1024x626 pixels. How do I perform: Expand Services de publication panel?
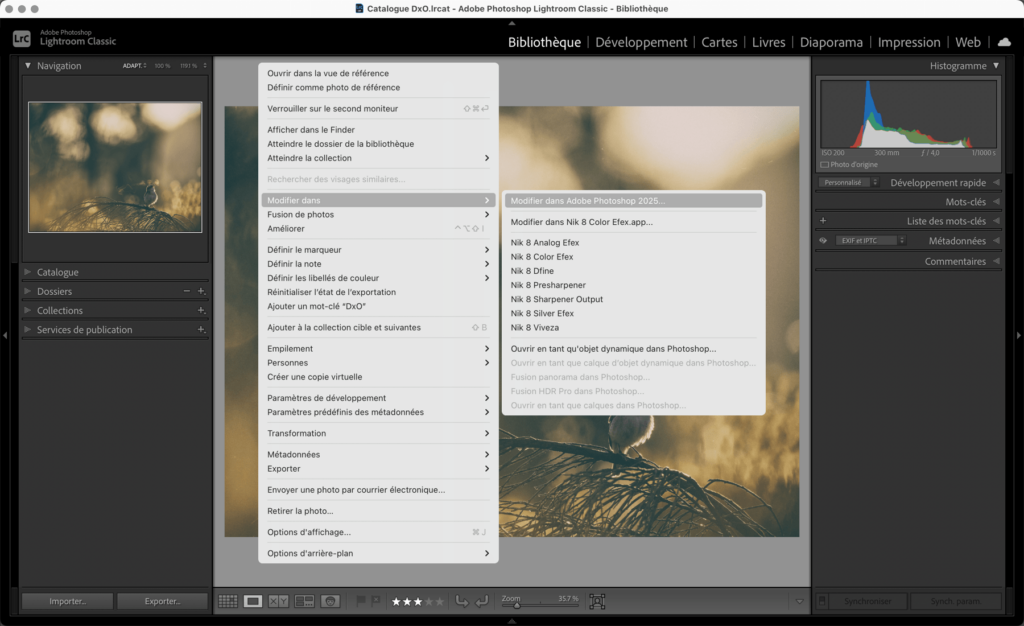(x=27, y=329)
